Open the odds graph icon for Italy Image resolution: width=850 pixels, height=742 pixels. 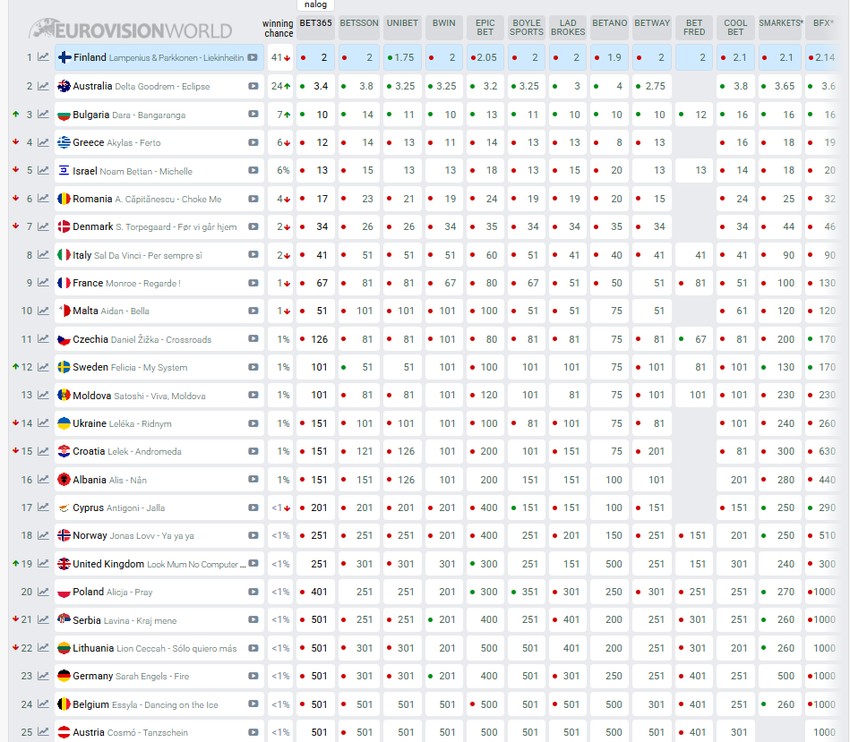pyautogui.click(x=43, y=255)
